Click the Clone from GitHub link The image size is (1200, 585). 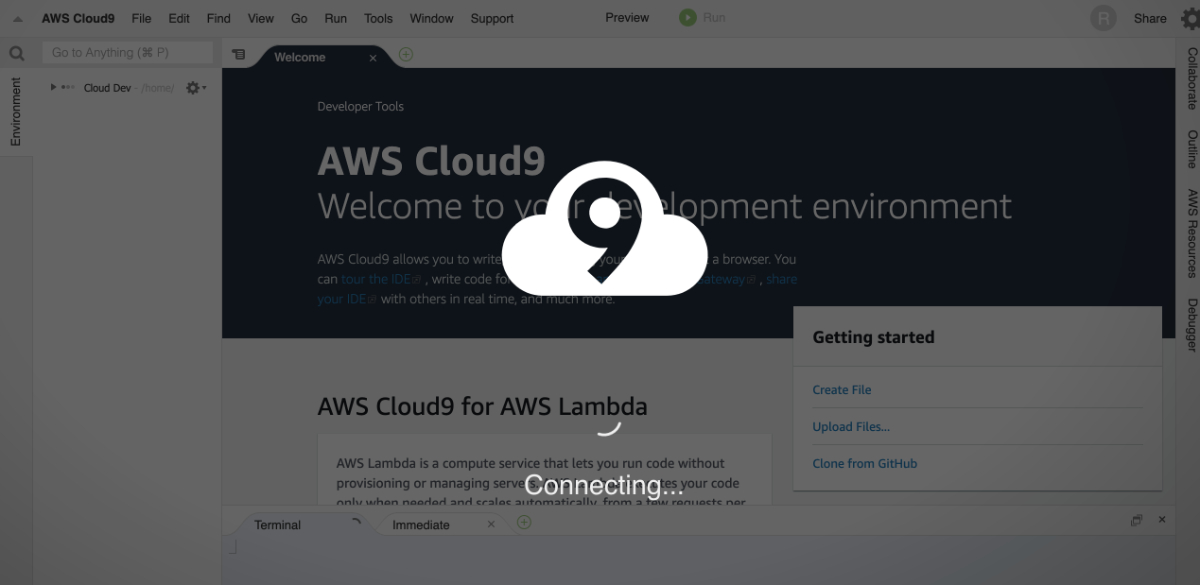pos(865,464)
